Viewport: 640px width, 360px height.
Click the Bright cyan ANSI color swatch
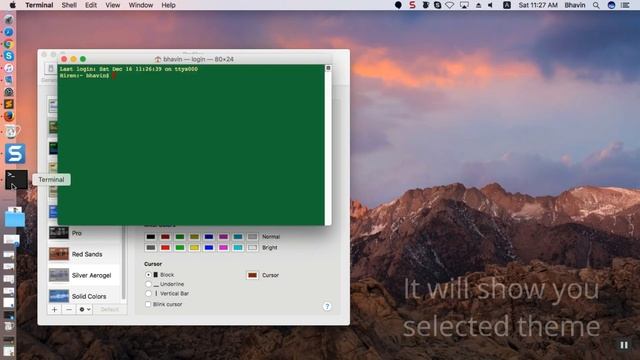(x=238, y=248)
